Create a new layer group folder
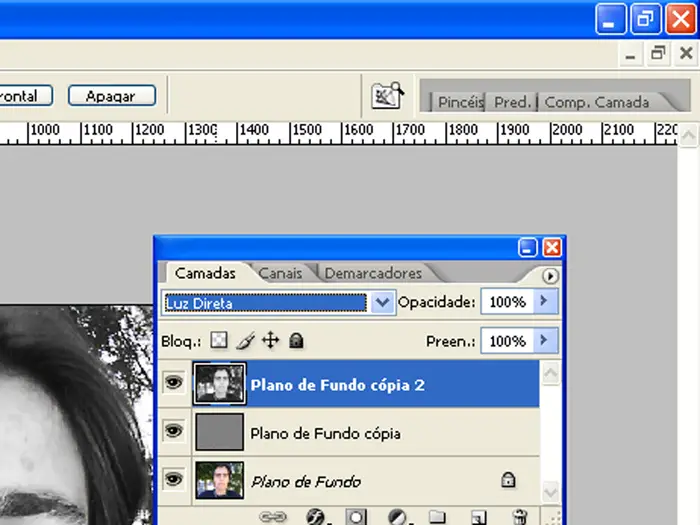Viewport: 700px width, 525px height. click(x=437, y=517)
